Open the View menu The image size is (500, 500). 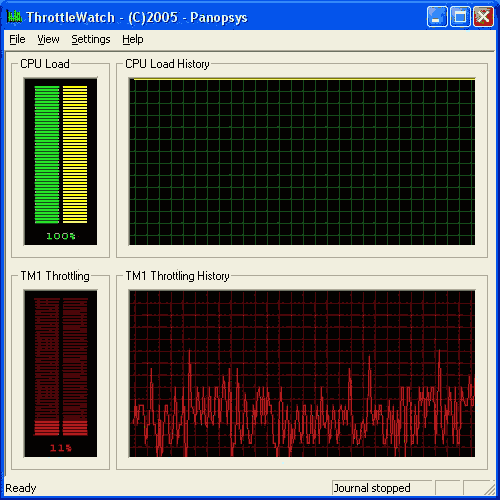coord(48,39)
